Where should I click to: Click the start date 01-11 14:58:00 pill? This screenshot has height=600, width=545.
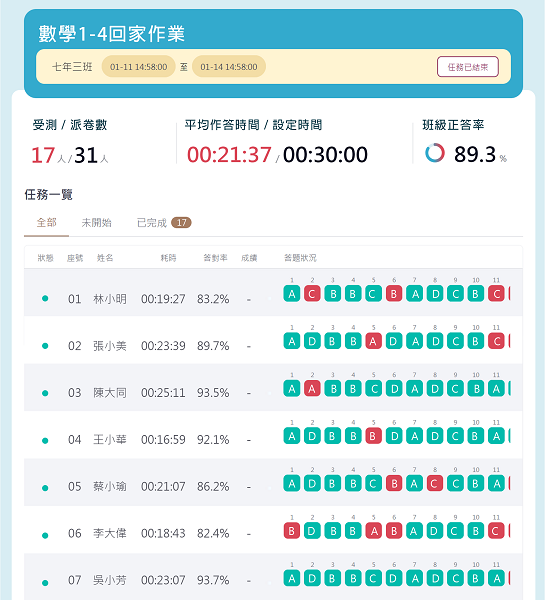point(138,67)
